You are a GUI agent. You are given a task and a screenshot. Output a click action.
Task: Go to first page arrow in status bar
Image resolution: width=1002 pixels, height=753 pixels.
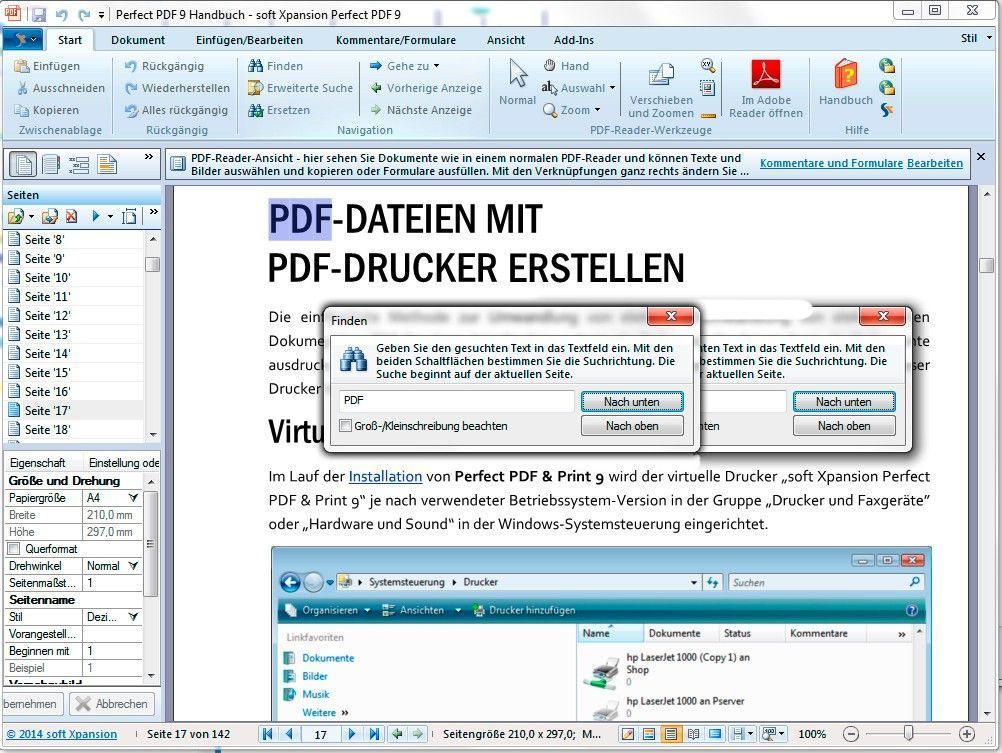pyautogui.click(x=268, y=734)
